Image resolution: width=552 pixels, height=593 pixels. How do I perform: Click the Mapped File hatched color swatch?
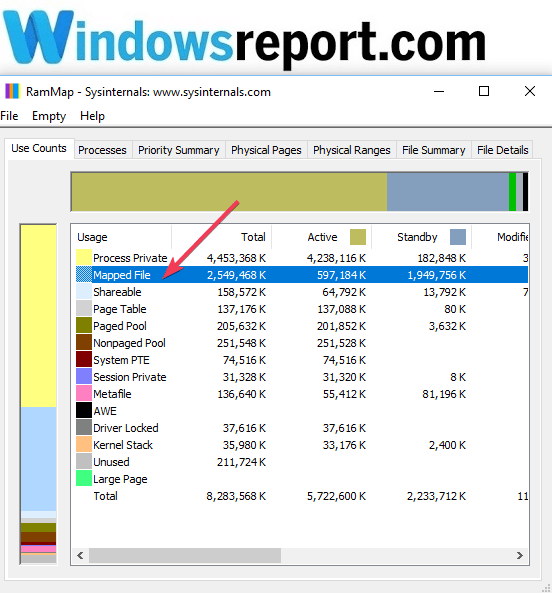coord(84,274)
